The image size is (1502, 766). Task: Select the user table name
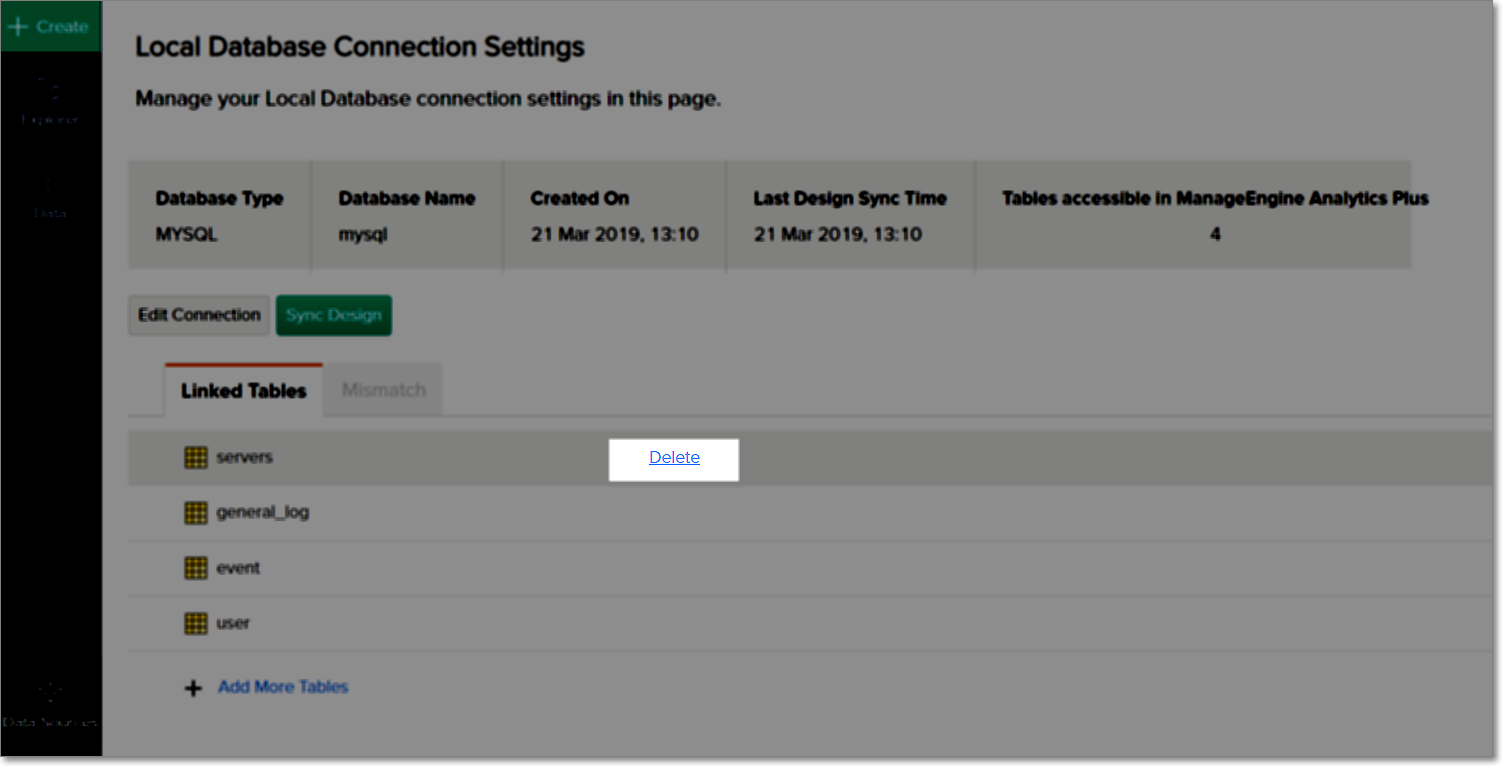(233, 623)
